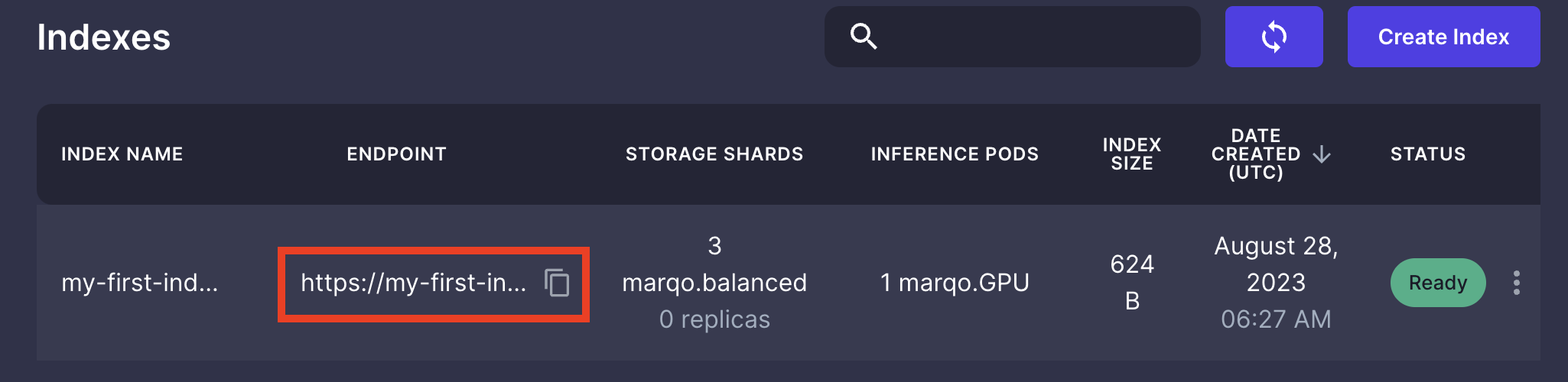The image size is (1568, 382).
Task: Copy the endpoint URL with the copy icon
Action: [x=557, y=283]
